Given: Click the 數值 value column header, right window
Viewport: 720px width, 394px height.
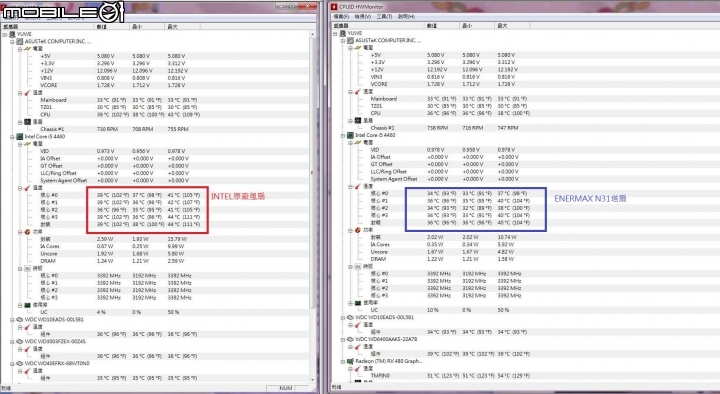Looking at the screenshot, I should coord(441,26).
